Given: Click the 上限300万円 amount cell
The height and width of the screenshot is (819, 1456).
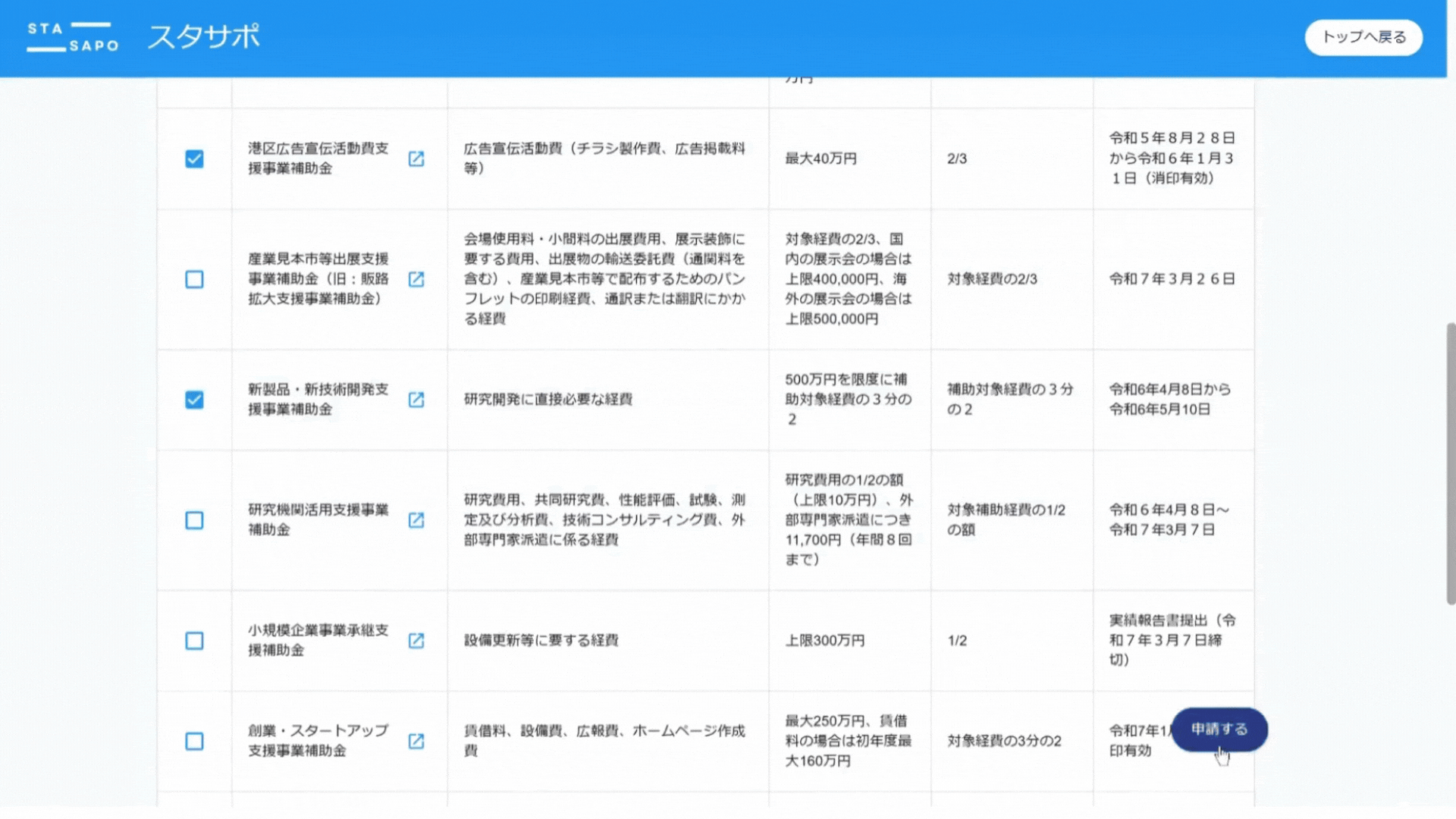Looking at the screenshot, I should tap(824, 641).
